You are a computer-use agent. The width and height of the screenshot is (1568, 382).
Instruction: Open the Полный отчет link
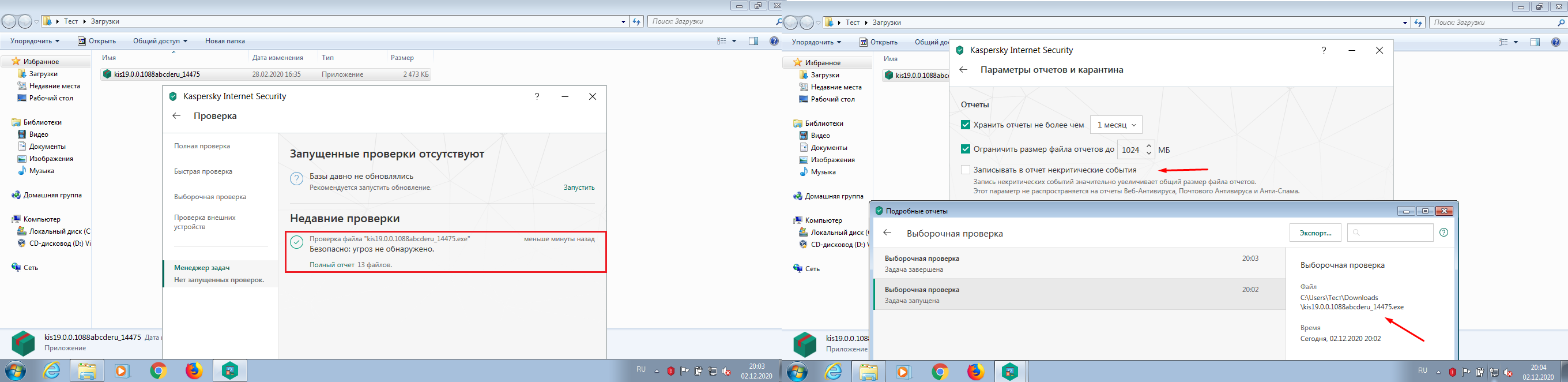[x=331, y=265]
